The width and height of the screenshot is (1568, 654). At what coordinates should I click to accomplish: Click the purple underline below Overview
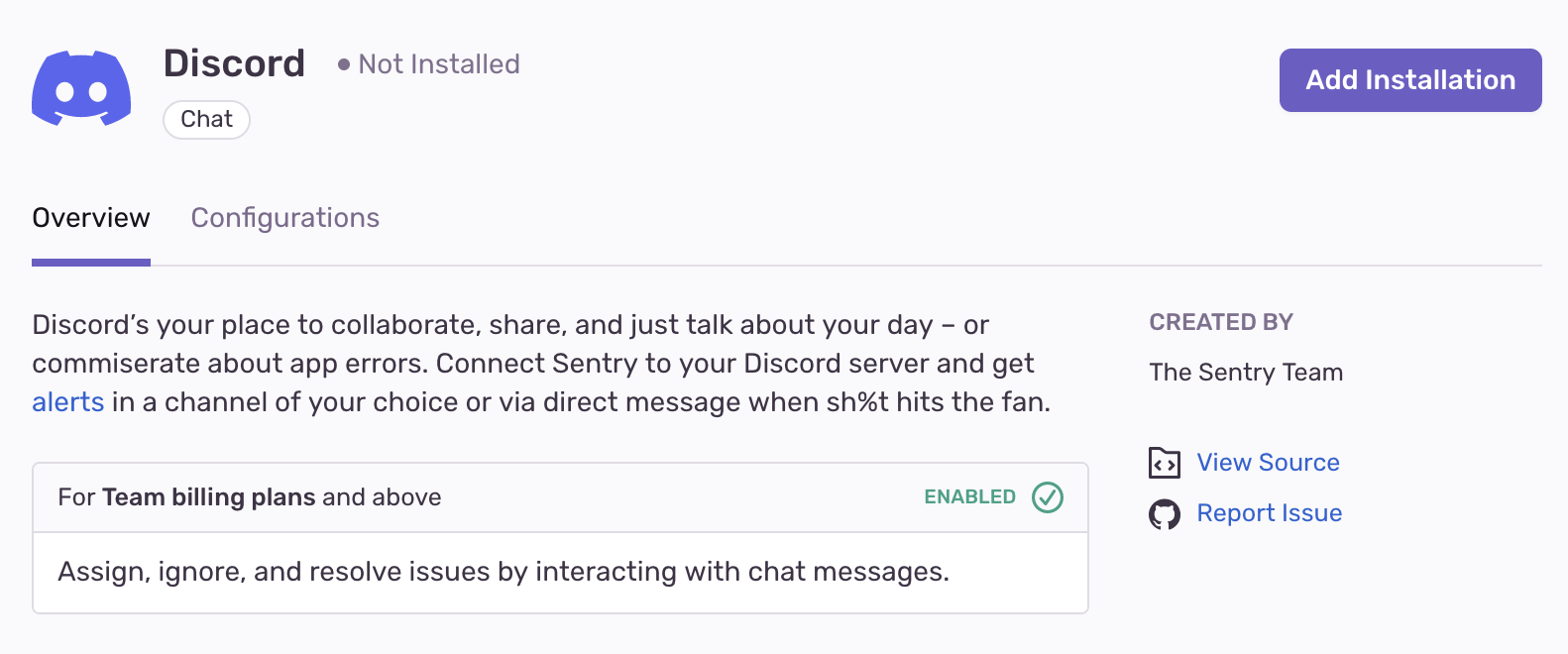(x=90, y=261)
